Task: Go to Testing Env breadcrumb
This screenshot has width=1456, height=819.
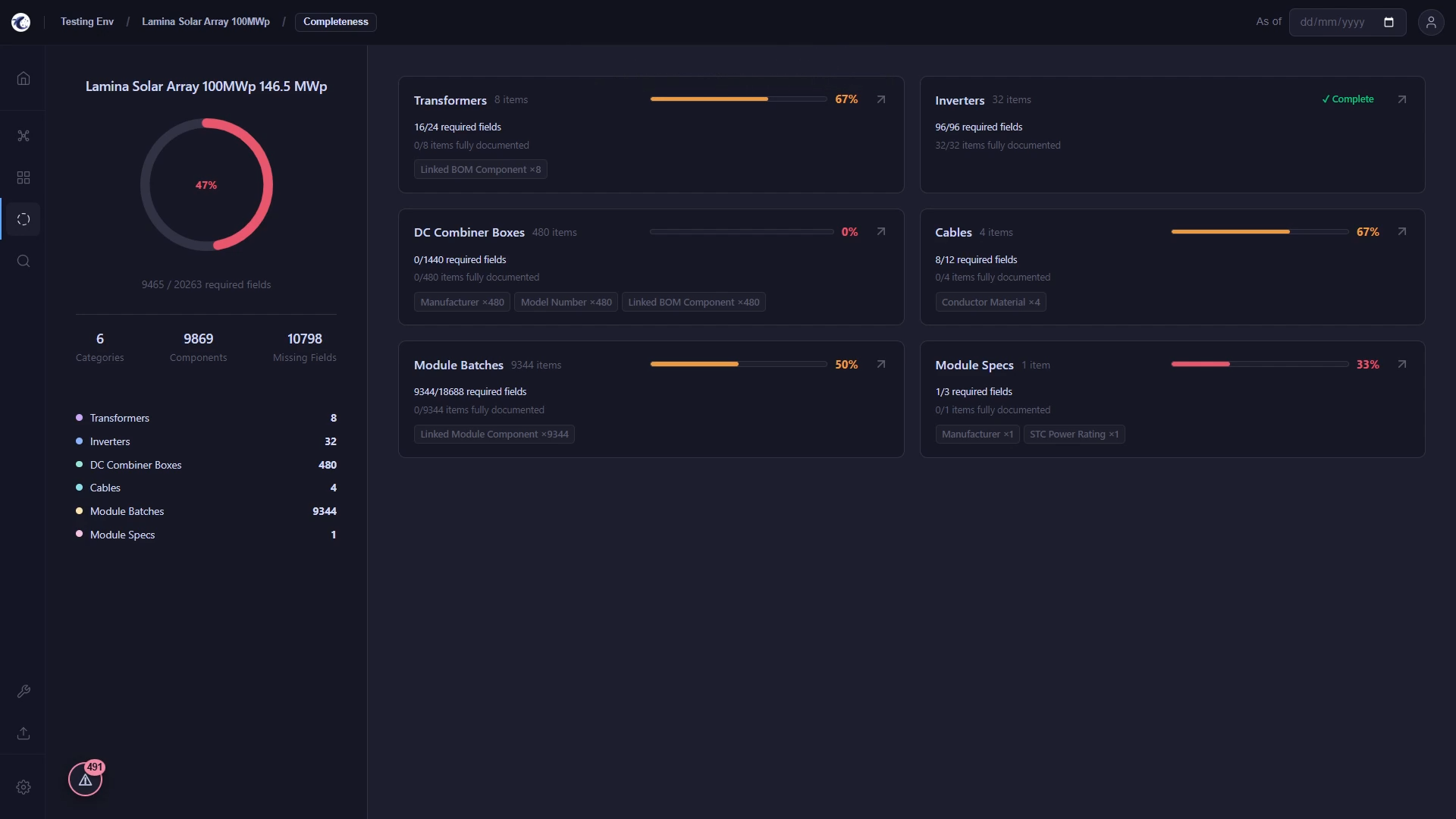Action: 87,22
